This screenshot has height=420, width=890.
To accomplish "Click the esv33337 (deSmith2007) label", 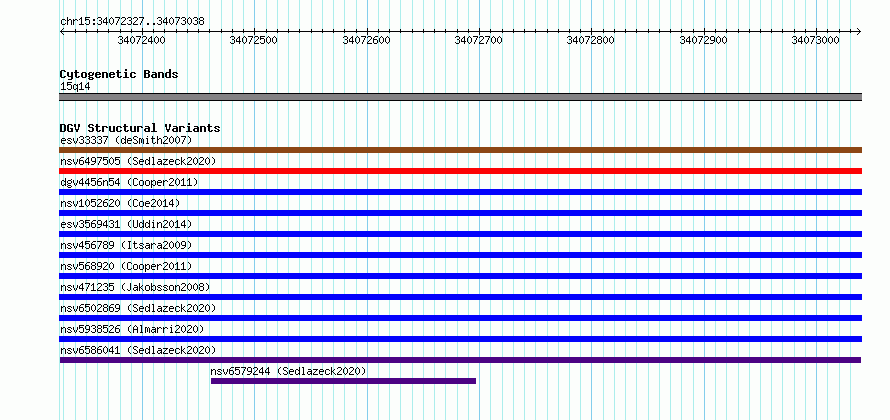I will [126, 140].
